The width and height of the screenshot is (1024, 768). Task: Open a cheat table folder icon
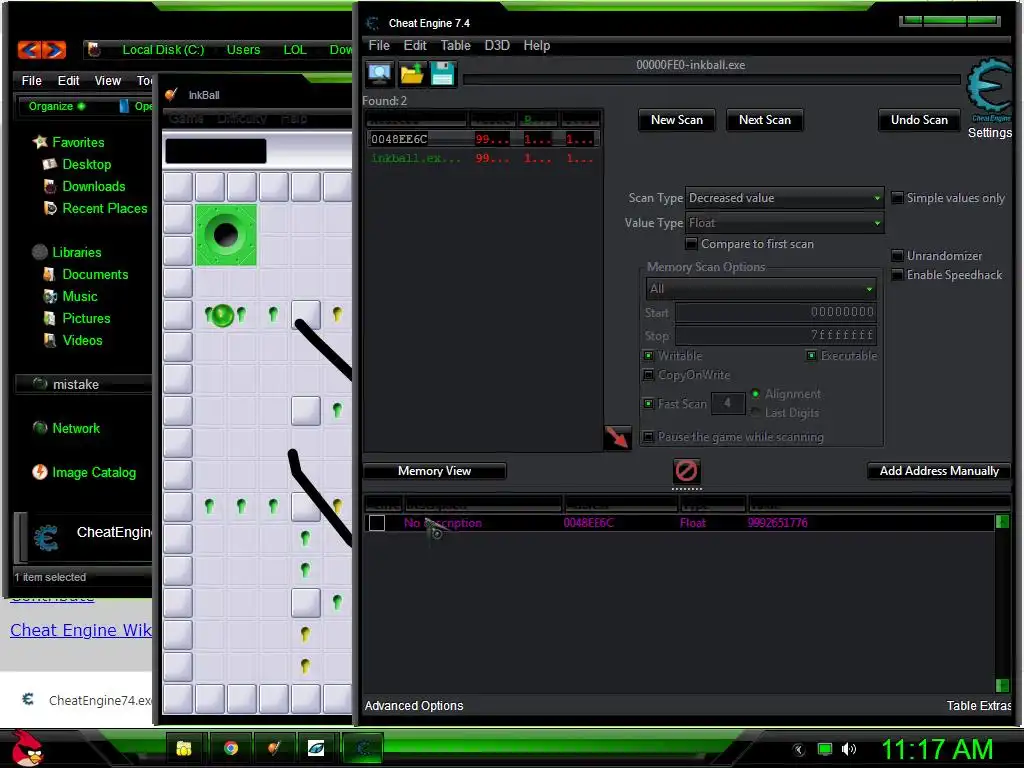pos(411,74)
